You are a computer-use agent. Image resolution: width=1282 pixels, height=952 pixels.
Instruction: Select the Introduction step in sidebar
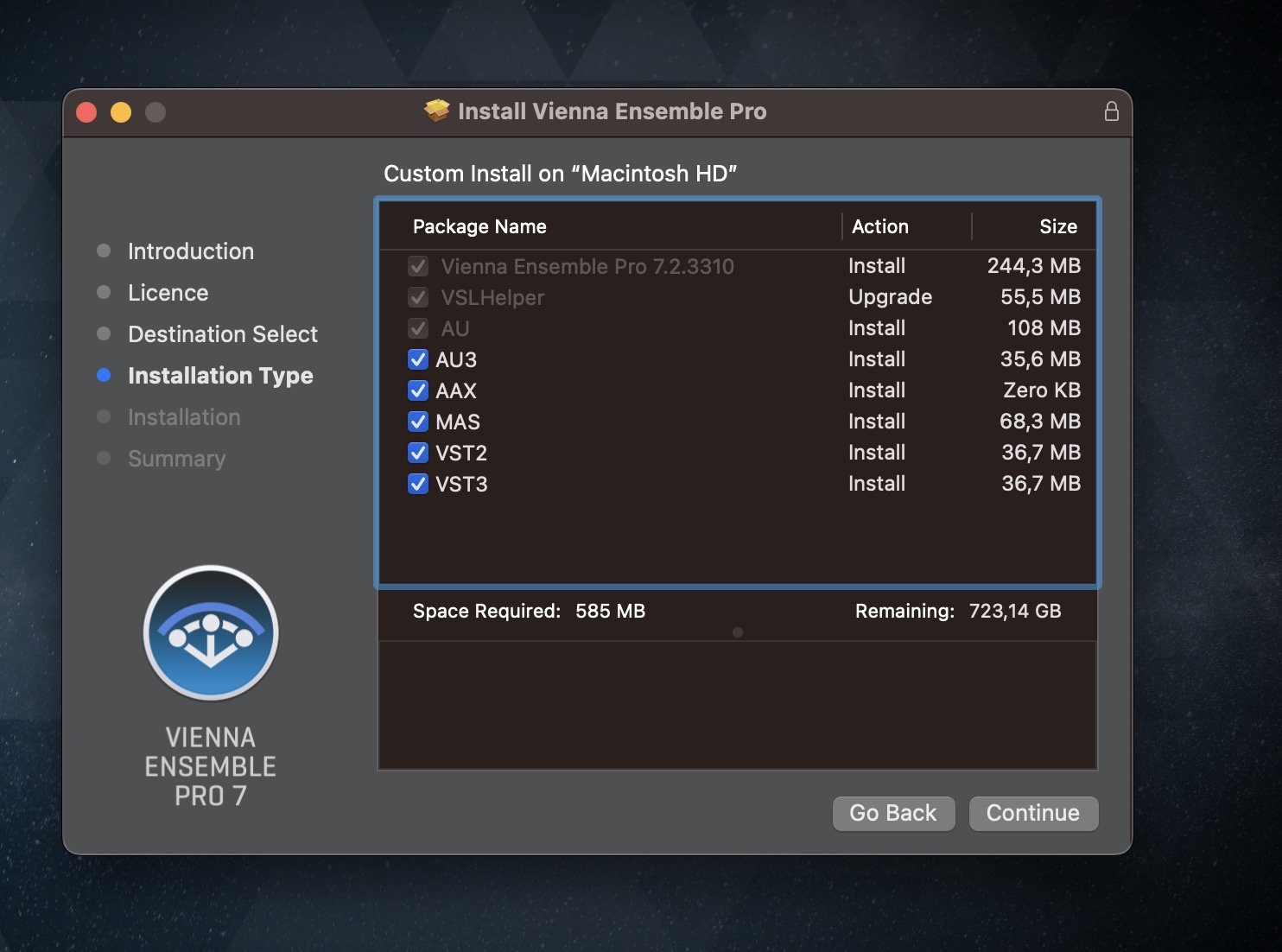point(191,251)
